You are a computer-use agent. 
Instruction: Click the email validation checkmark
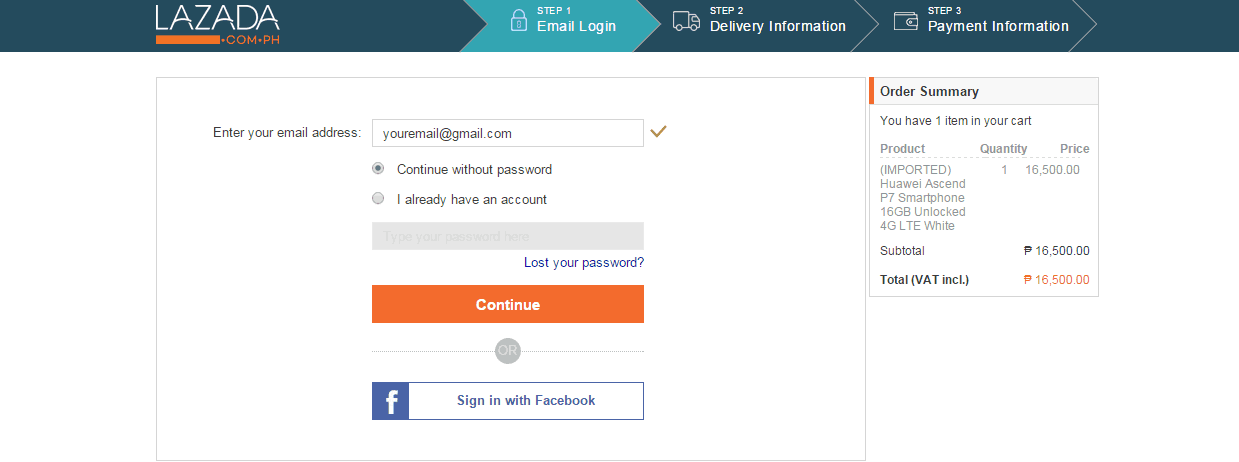(x=658, y=131)
